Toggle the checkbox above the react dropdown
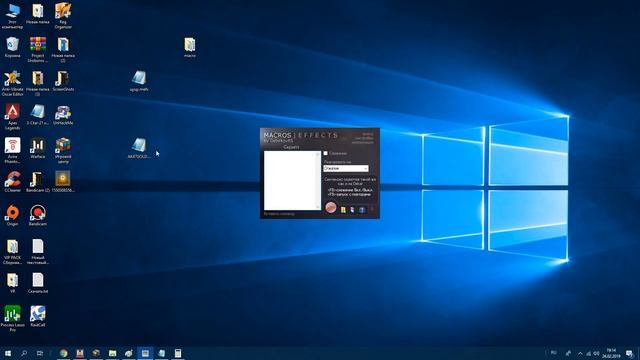The image size is (640, 360). click(326, 153)
